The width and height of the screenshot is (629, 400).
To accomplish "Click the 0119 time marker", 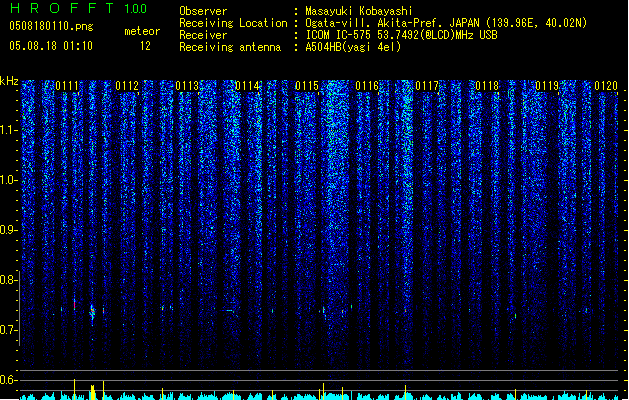I will tap(547, 86).
